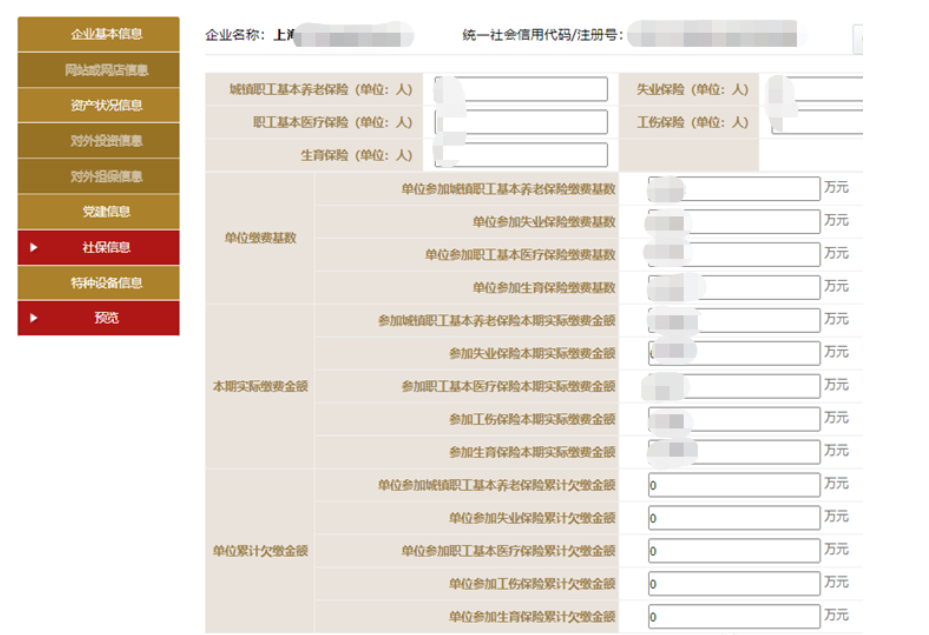
Task: Edit 单位参加职工基本医疗保险累计欠缴金额 field
Action: tap(734, 550)
